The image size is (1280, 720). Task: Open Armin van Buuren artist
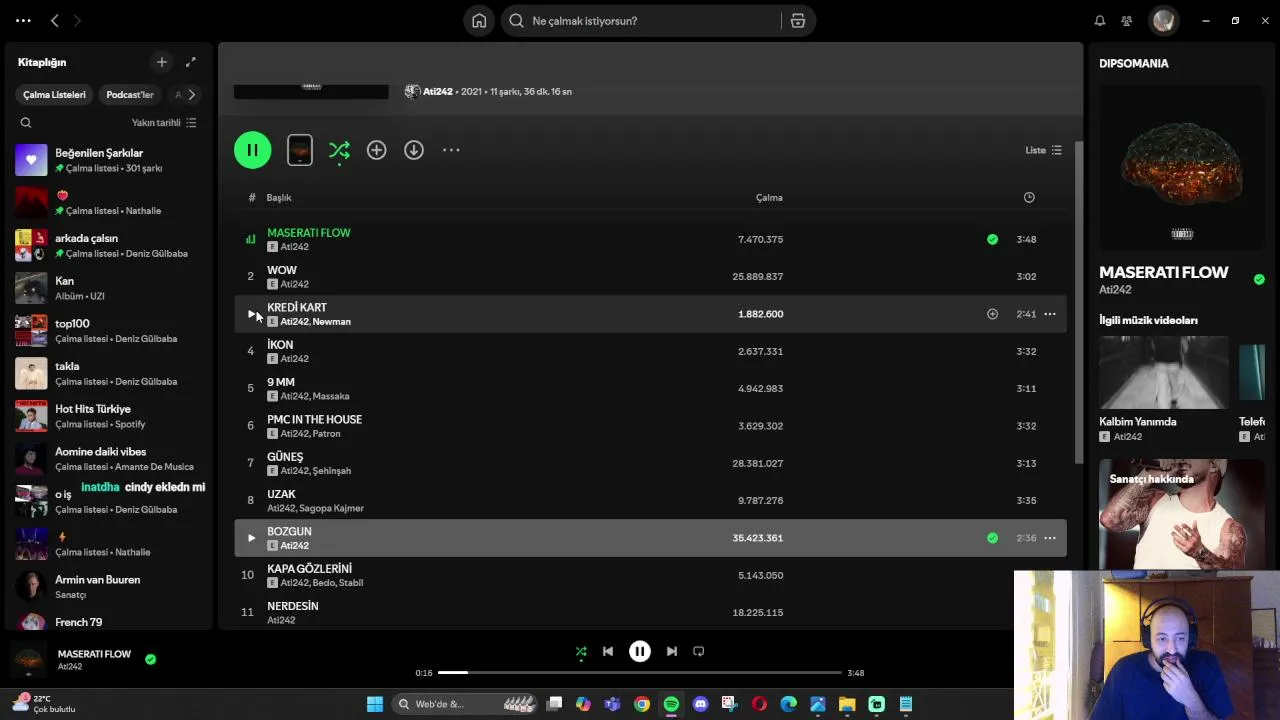coord(110,587)
